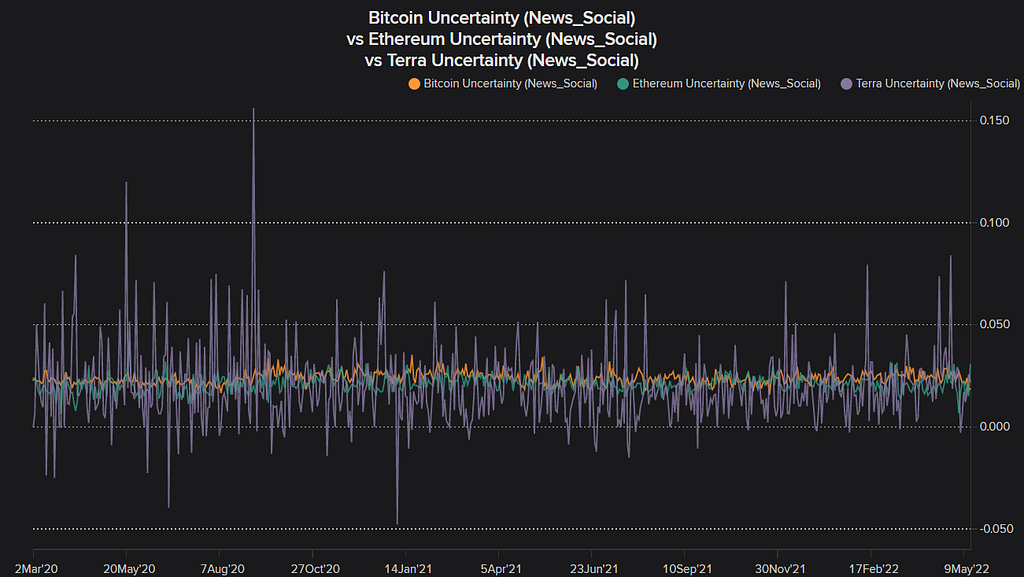1024x577 pixels.
Task: Click the 10Sep'21 x-axis date label
Action: pos(687,569)
